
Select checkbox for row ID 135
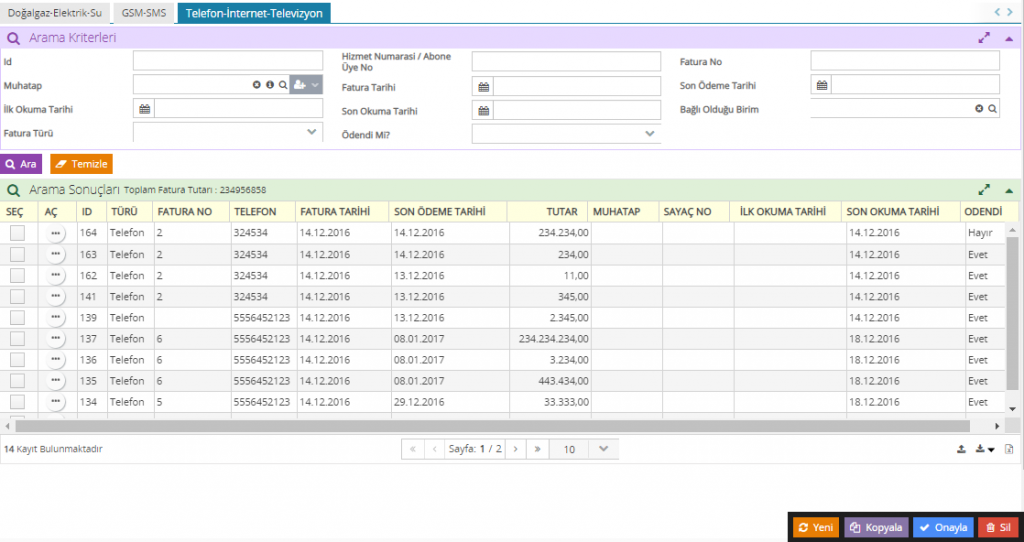[x=17, y=381]
